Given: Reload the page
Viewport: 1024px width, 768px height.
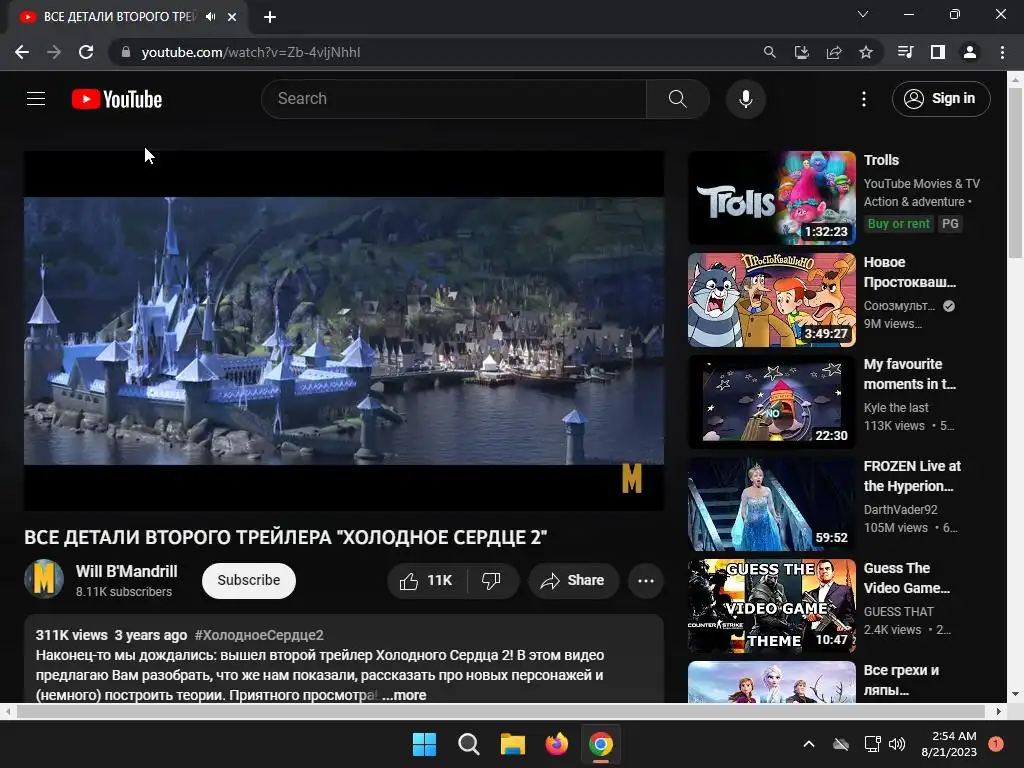Looking at the screenshot, I should pos(86,52).
